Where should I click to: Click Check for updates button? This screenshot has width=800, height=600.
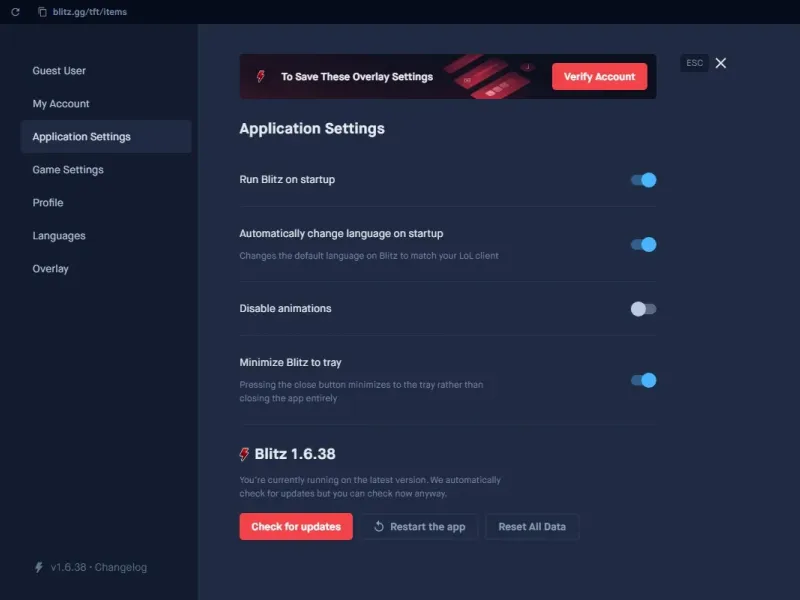click(296, 527)
